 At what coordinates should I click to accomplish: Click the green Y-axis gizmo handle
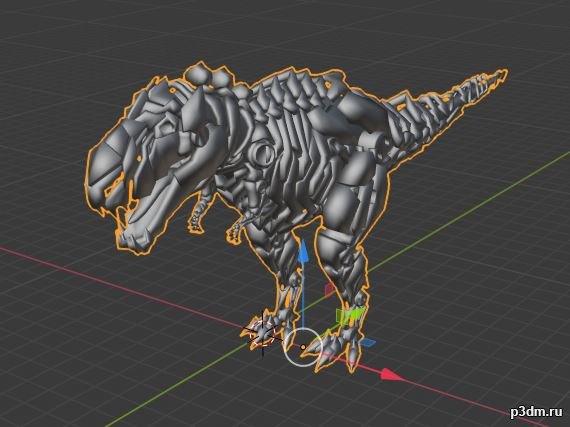[350, 315]
